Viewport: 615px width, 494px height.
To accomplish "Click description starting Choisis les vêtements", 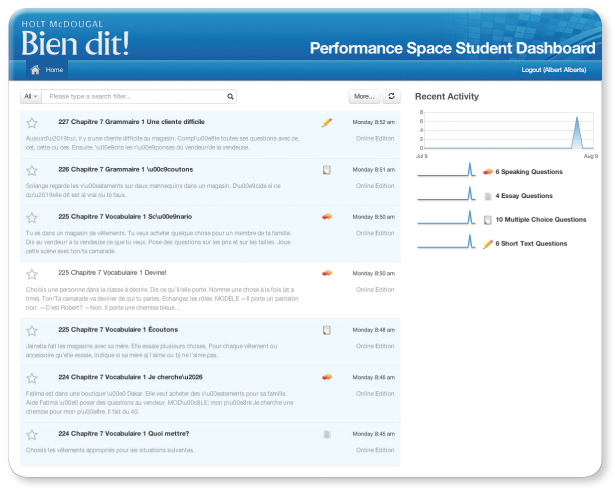I will (110, 450).
